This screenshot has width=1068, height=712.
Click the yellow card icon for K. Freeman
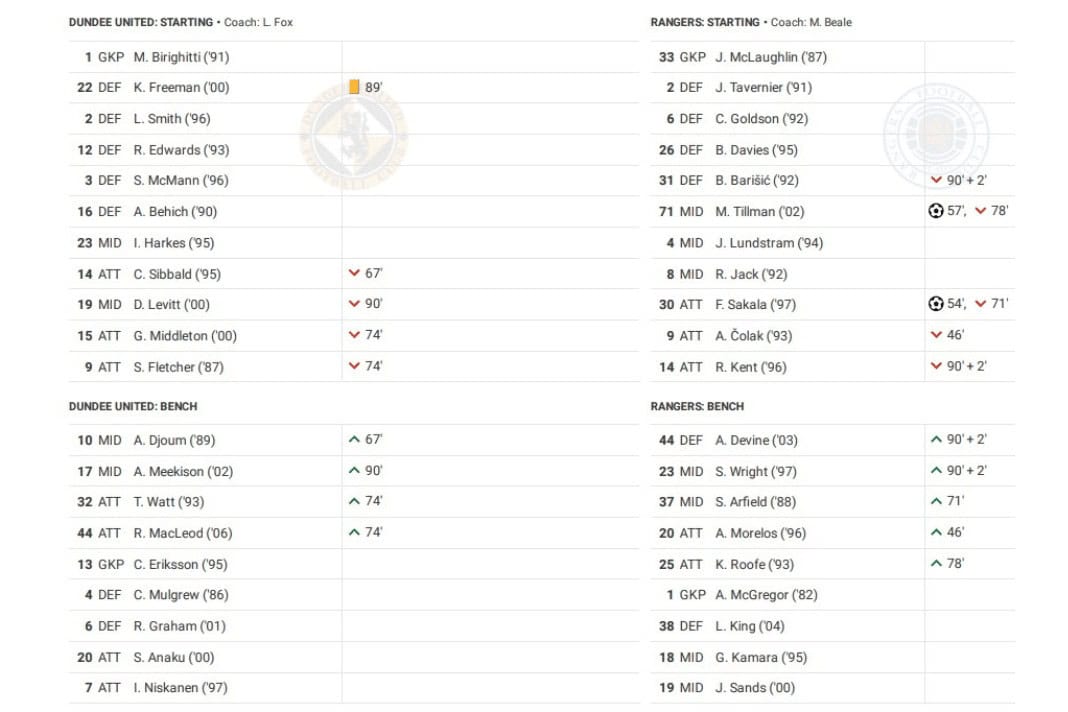coord(354,87)
